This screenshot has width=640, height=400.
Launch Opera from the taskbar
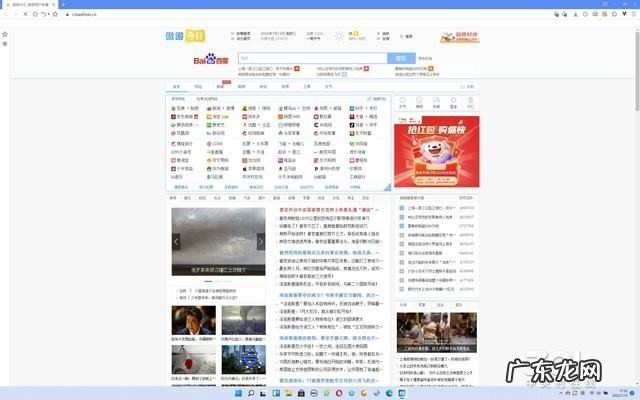pyautogui.click(x=339, y=393)
